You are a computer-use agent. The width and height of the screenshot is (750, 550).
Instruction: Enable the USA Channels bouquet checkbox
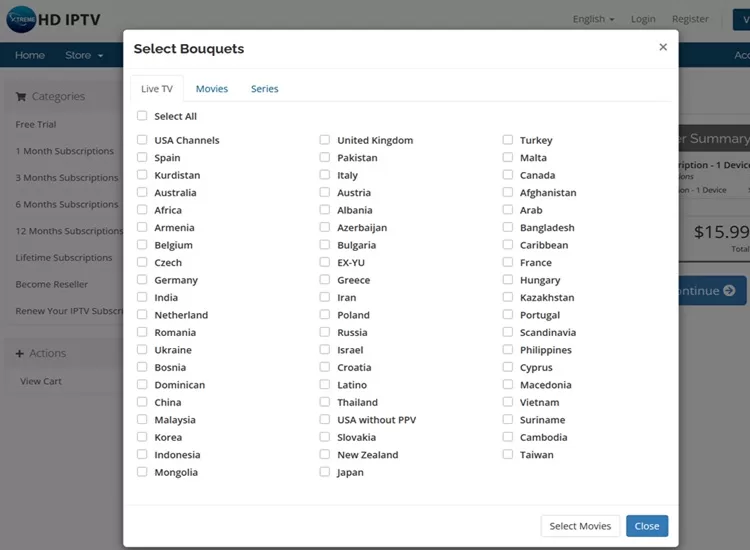[142, 140]
